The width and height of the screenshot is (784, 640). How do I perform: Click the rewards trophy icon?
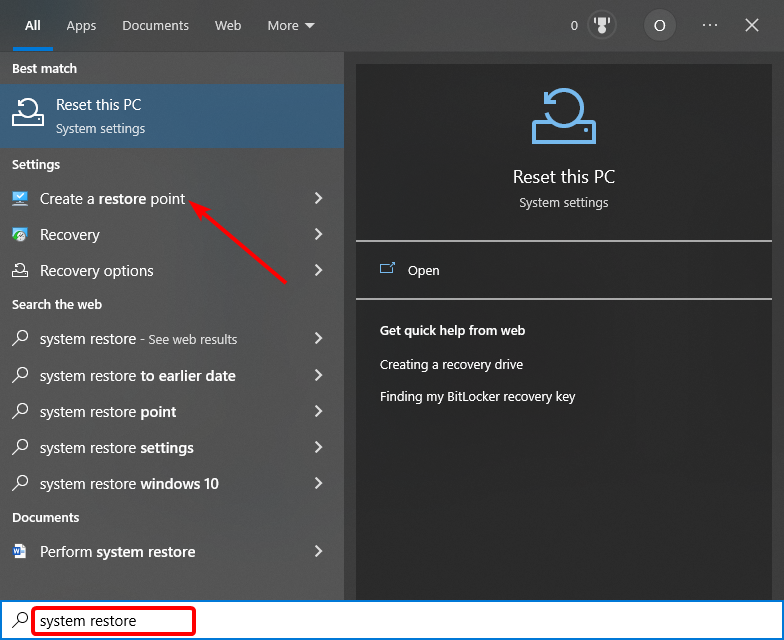(x=602, y=25)
